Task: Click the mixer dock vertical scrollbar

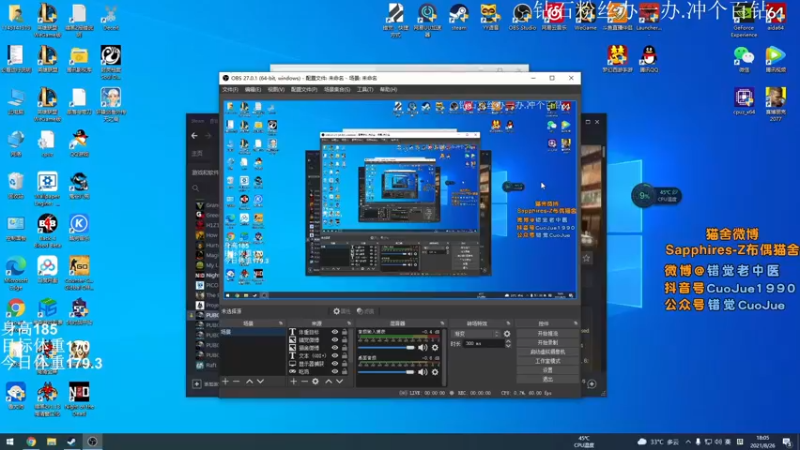Action: pyautogui.click(x=444, y=357)
